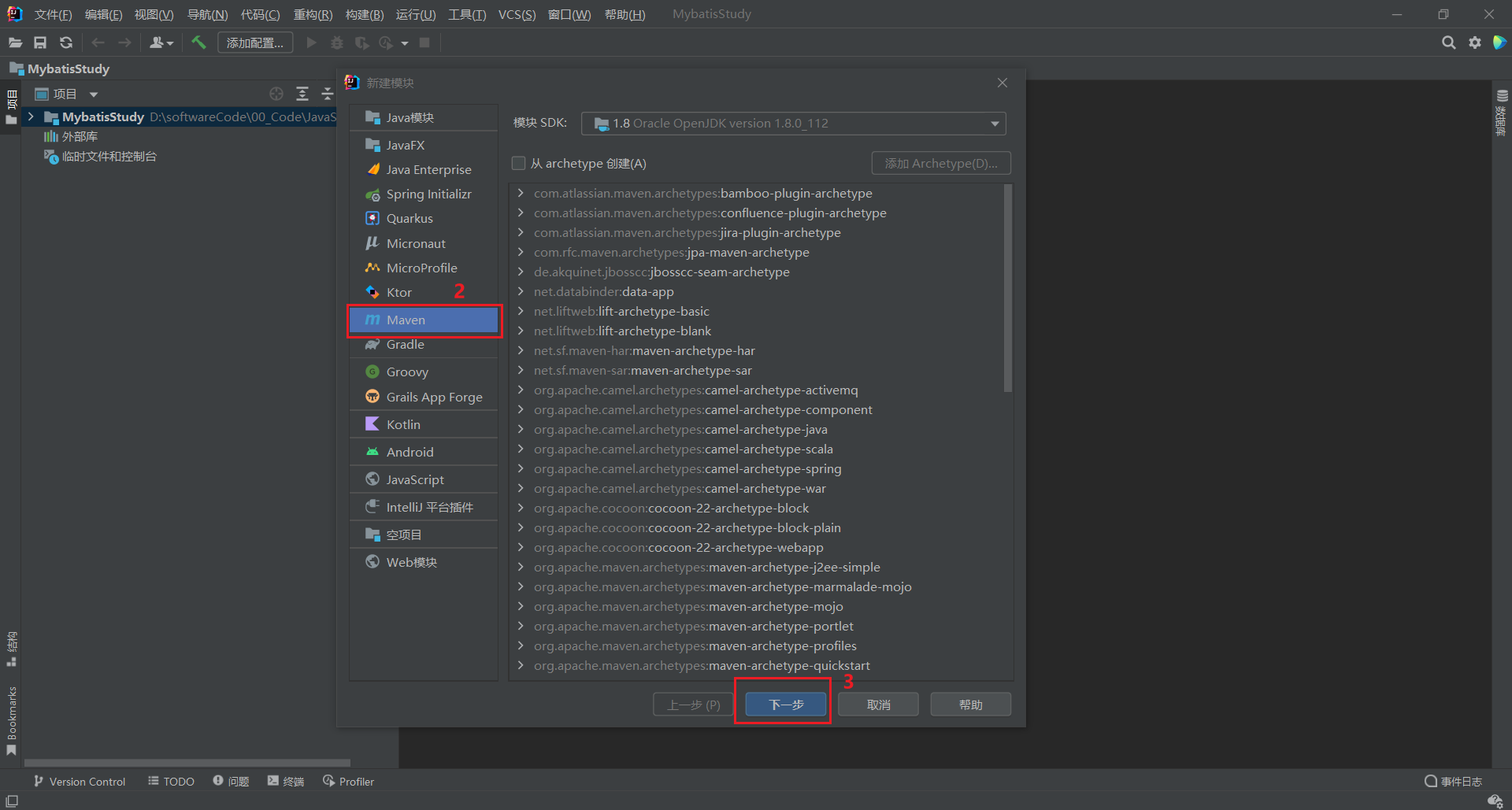The width and height of the screenshot is (1512, 810).
Task: Select Maven module type
Action: click(424, 320)
